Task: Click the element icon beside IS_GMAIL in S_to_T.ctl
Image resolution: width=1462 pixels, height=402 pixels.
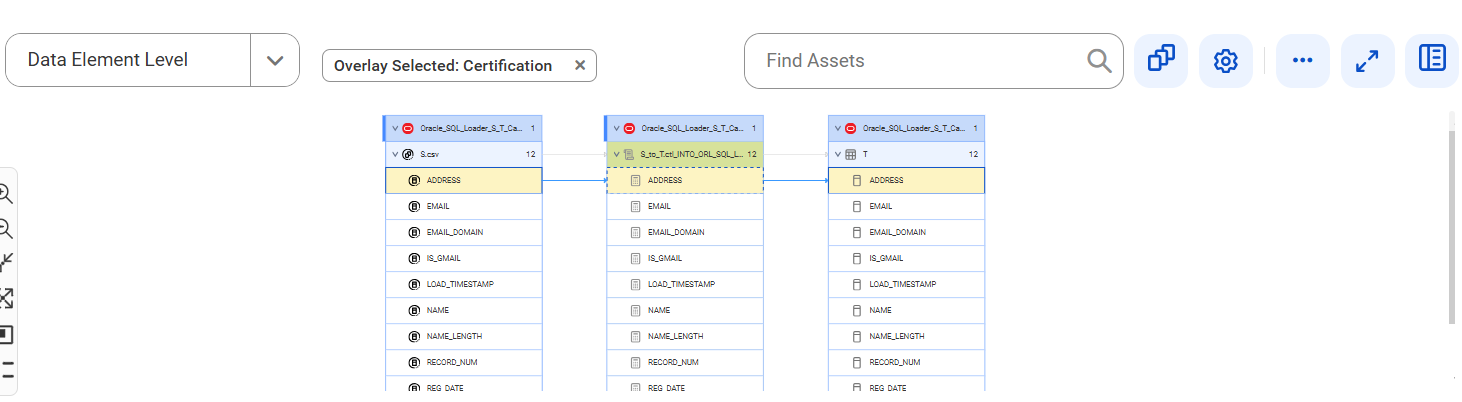Action: pyautogui.click(x=635, y=258)
